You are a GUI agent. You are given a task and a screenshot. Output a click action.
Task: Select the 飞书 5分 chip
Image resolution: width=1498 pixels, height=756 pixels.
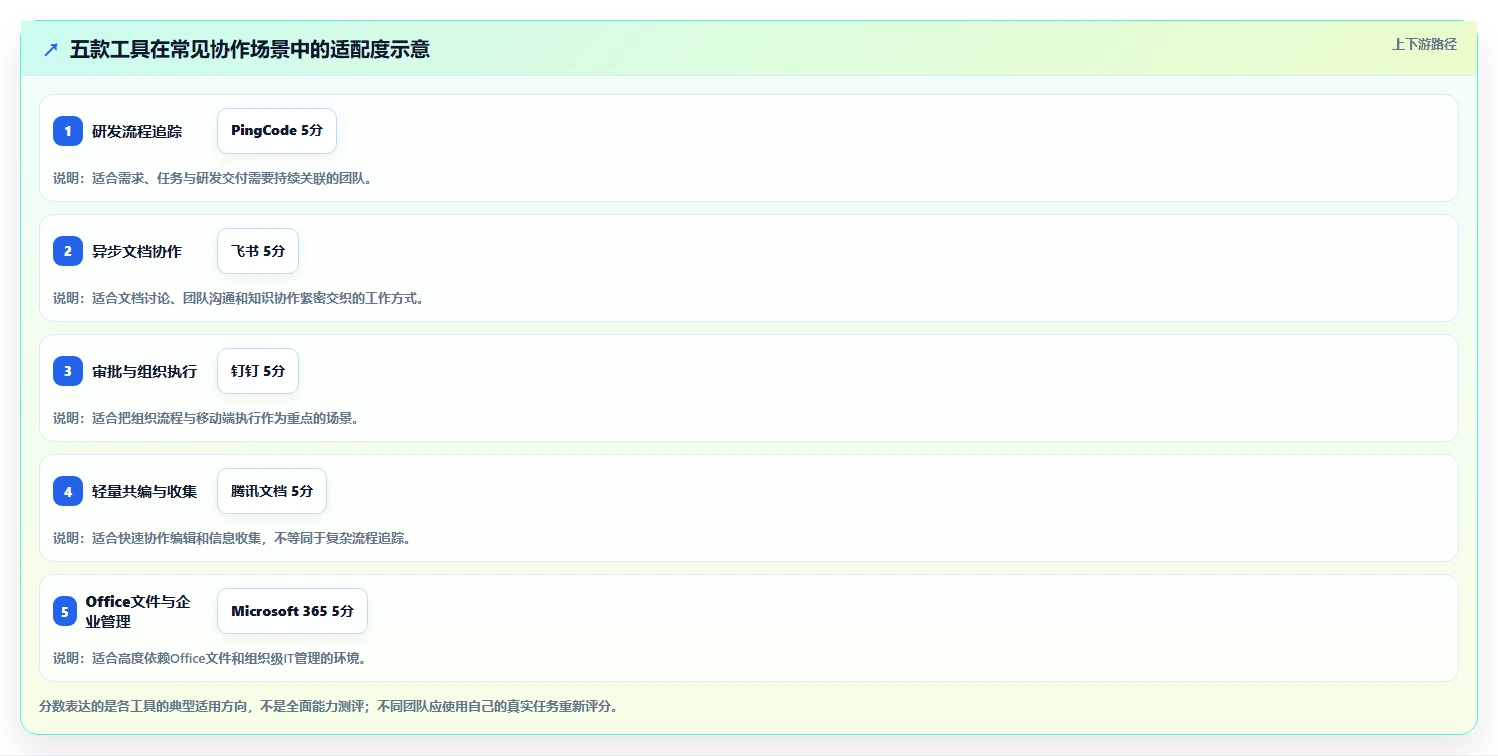pos(258,251)
